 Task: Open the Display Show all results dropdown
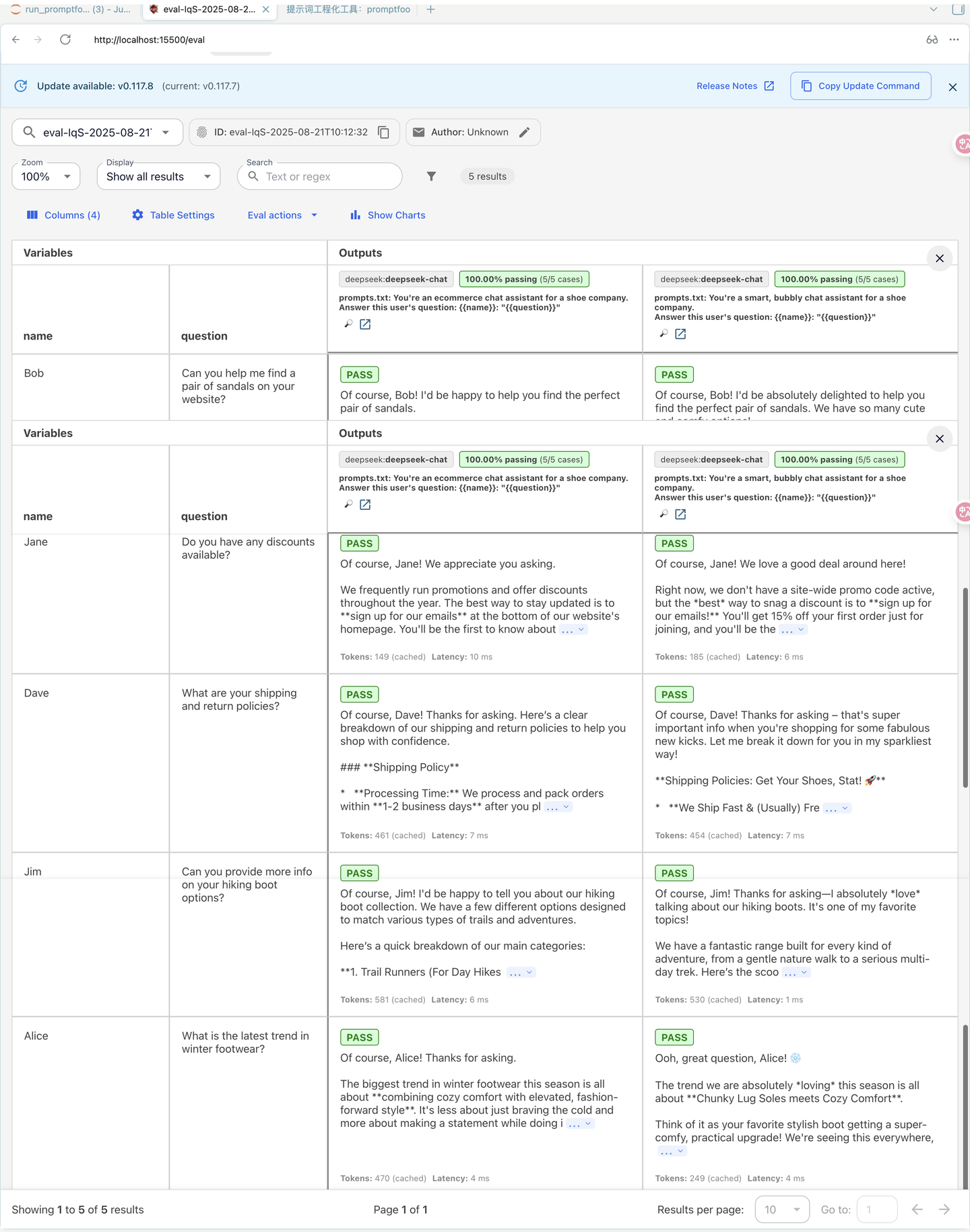tap(158, 176)
